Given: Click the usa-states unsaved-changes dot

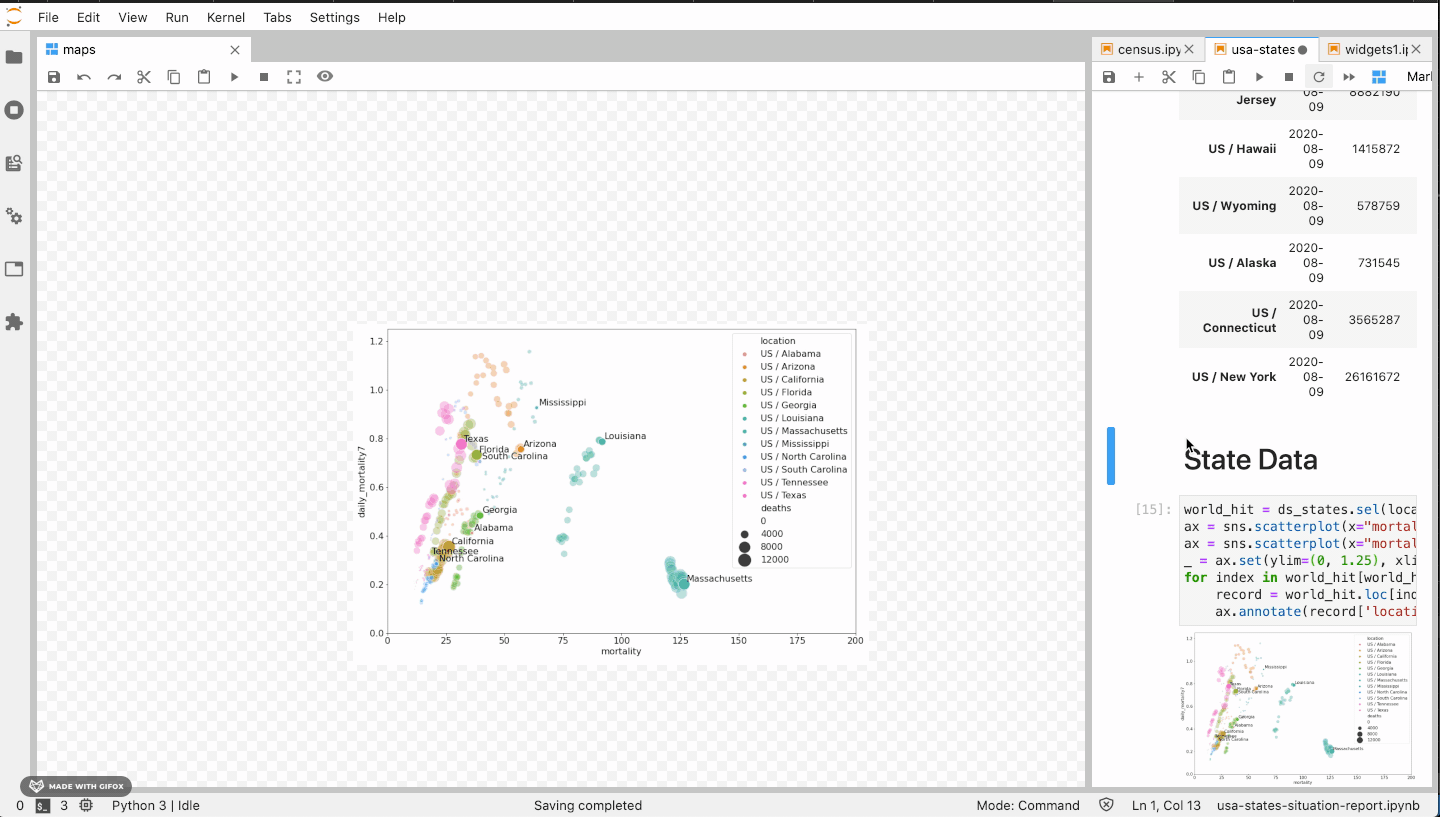Looking at the screenshot, I should 1303,49.
